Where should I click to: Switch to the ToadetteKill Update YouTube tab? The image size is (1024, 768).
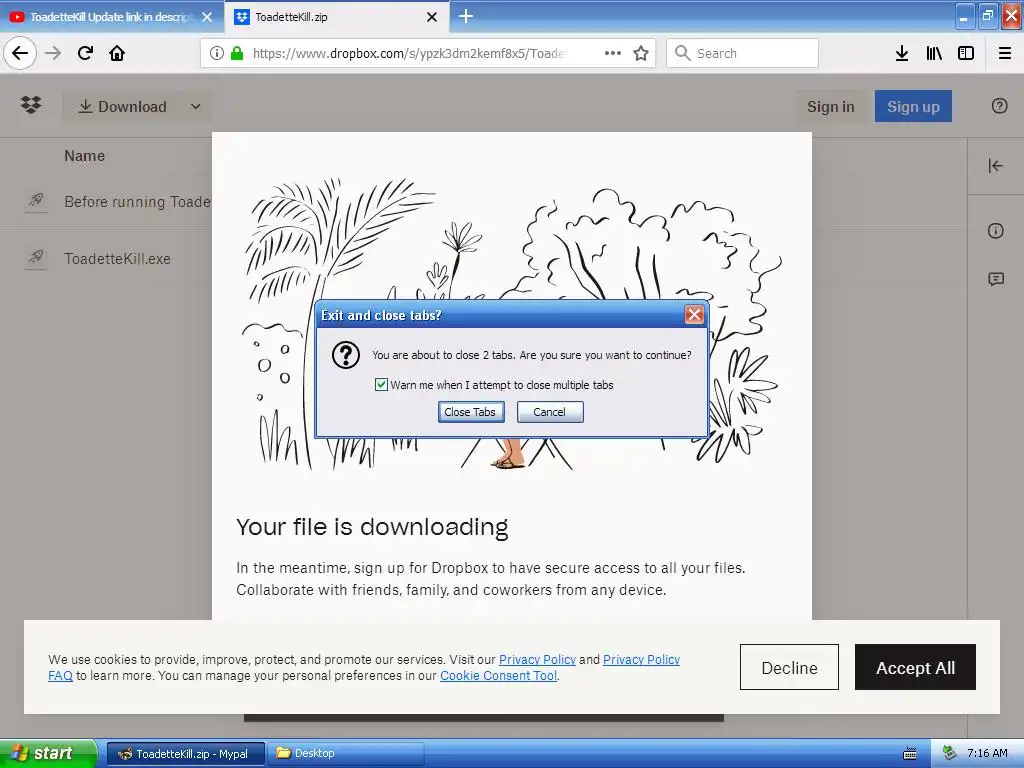pyautogui.click(x=111, y=17)
